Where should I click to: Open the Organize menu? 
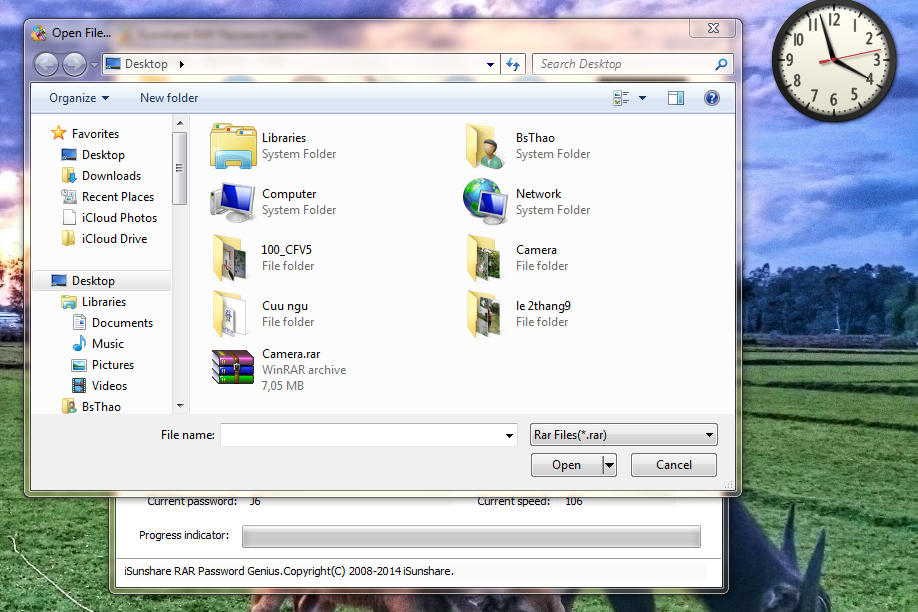(x=79, y=98)
